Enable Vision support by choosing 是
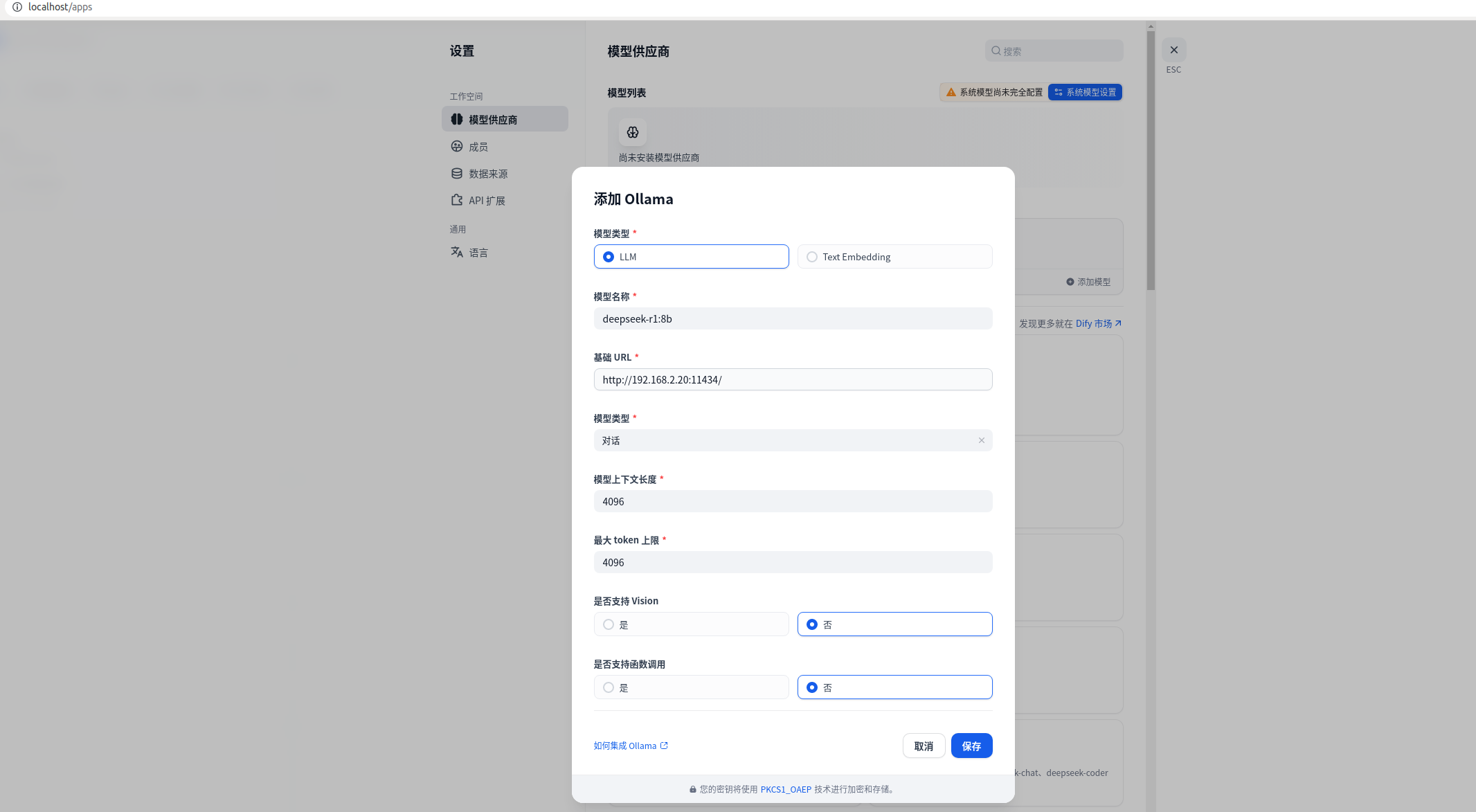 click(x=609, y=624)
